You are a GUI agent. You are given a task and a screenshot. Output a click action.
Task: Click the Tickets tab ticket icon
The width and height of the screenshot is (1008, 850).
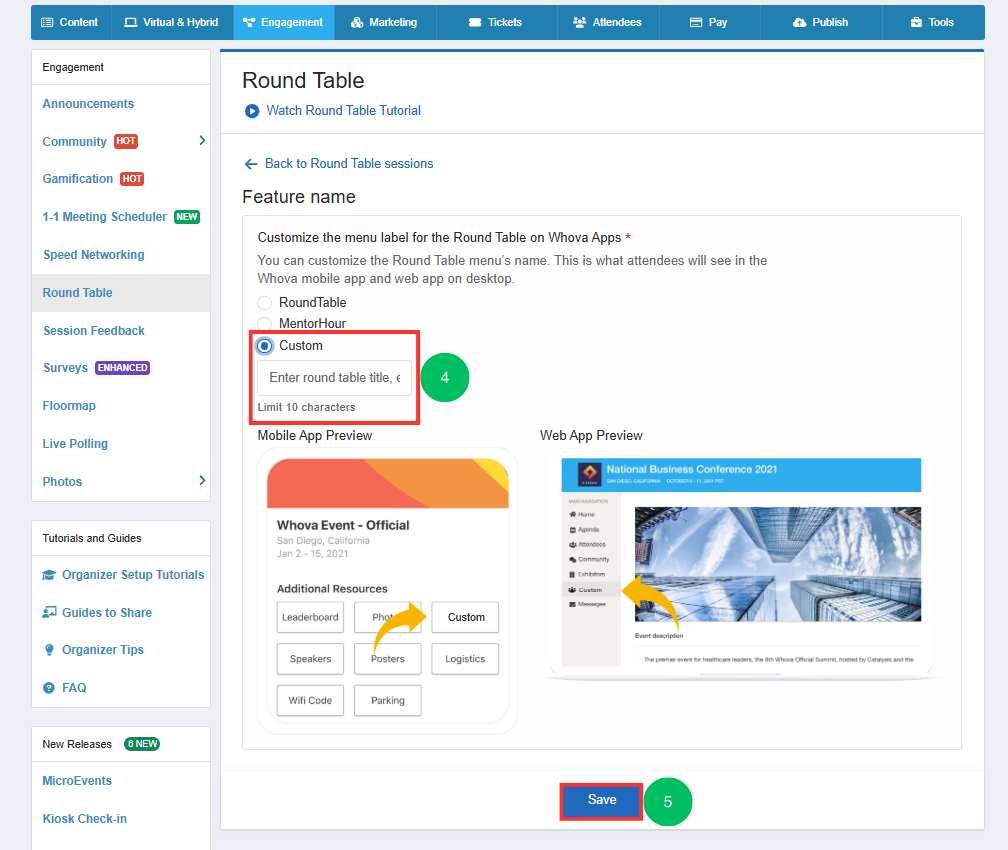475,23
